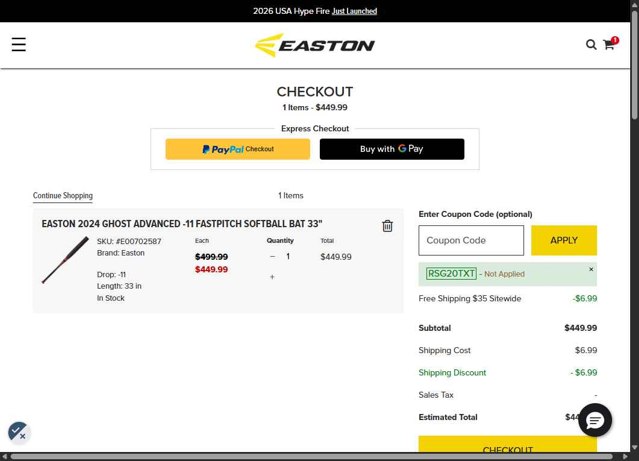
Task: Go back via Continue Shopping
Action: [63, 196]
